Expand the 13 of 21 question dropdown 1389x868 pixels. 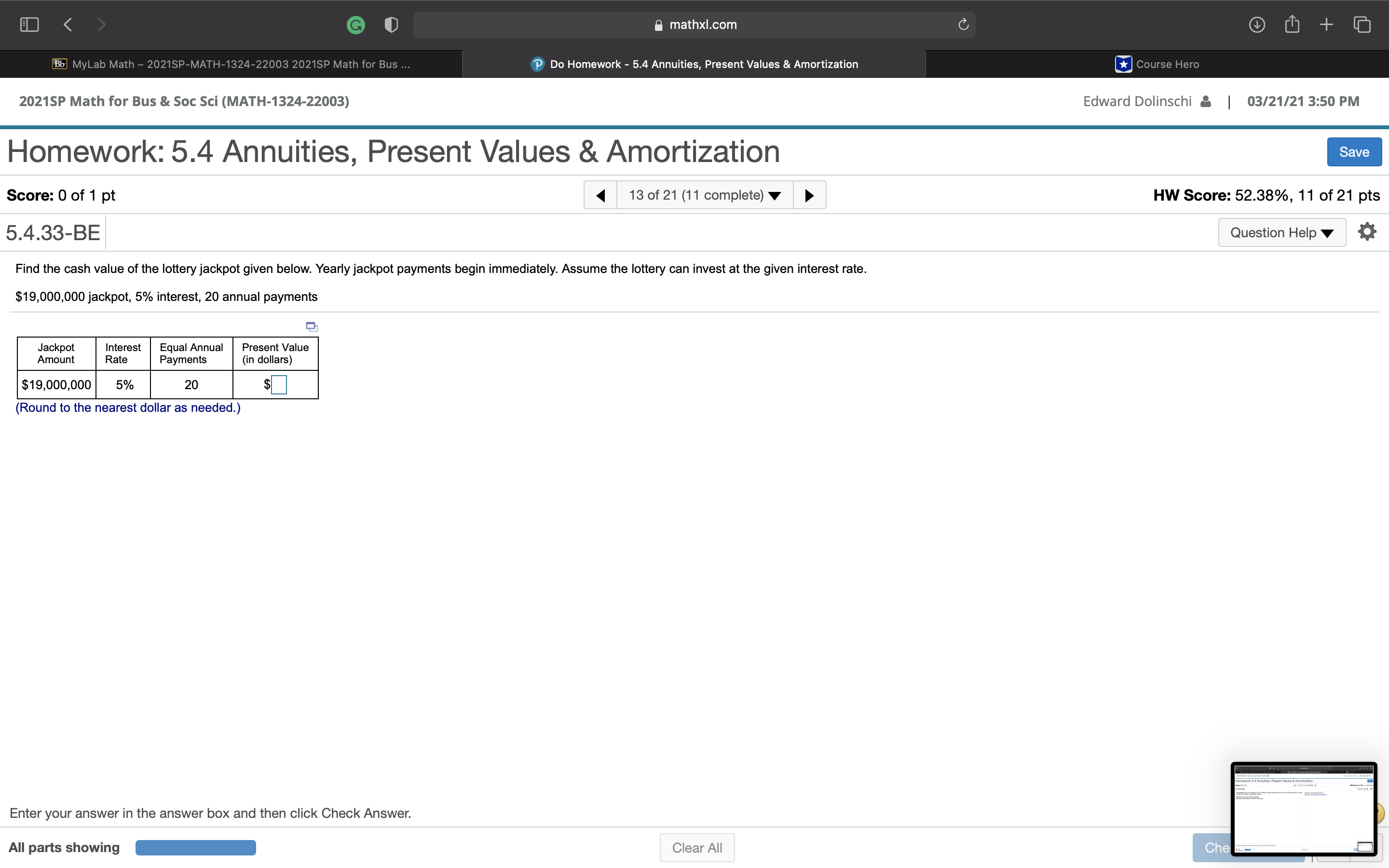[705, 195]
